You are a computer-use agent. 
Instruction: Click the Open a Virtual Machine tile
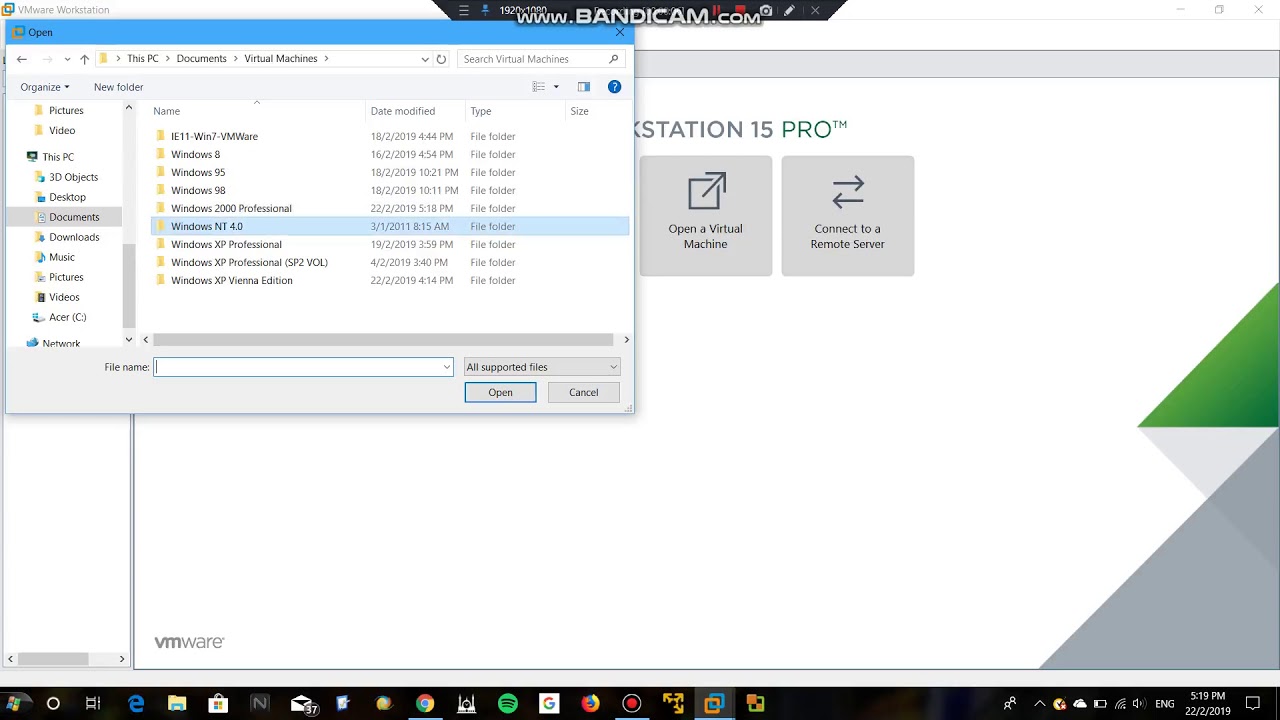(706, 216)
